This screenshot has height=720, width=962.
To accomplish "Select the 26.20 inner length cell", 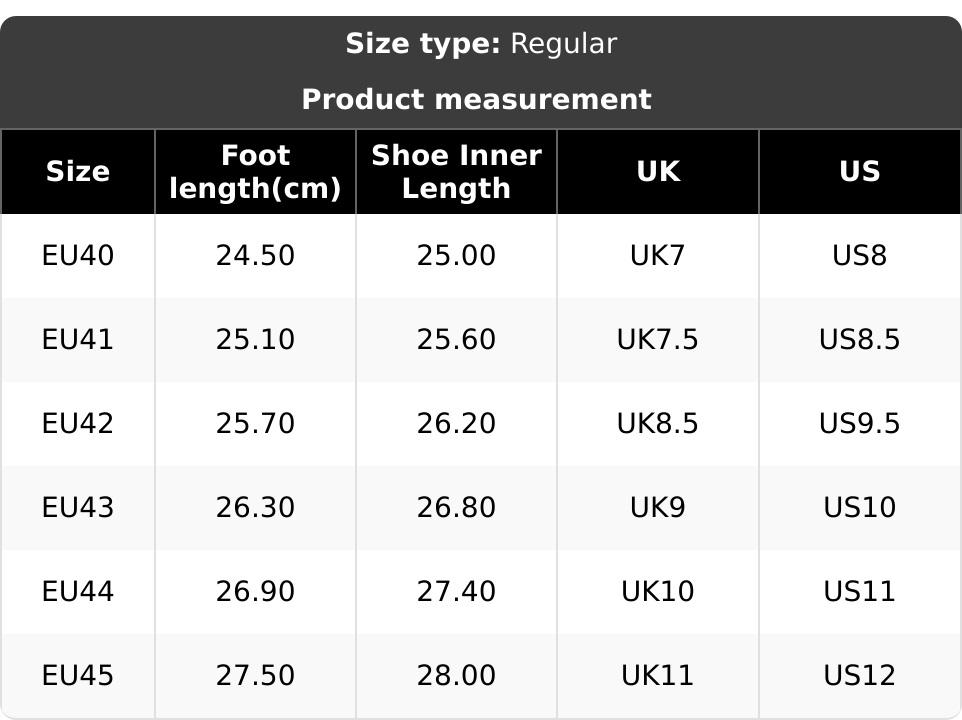I will [456, 424].
